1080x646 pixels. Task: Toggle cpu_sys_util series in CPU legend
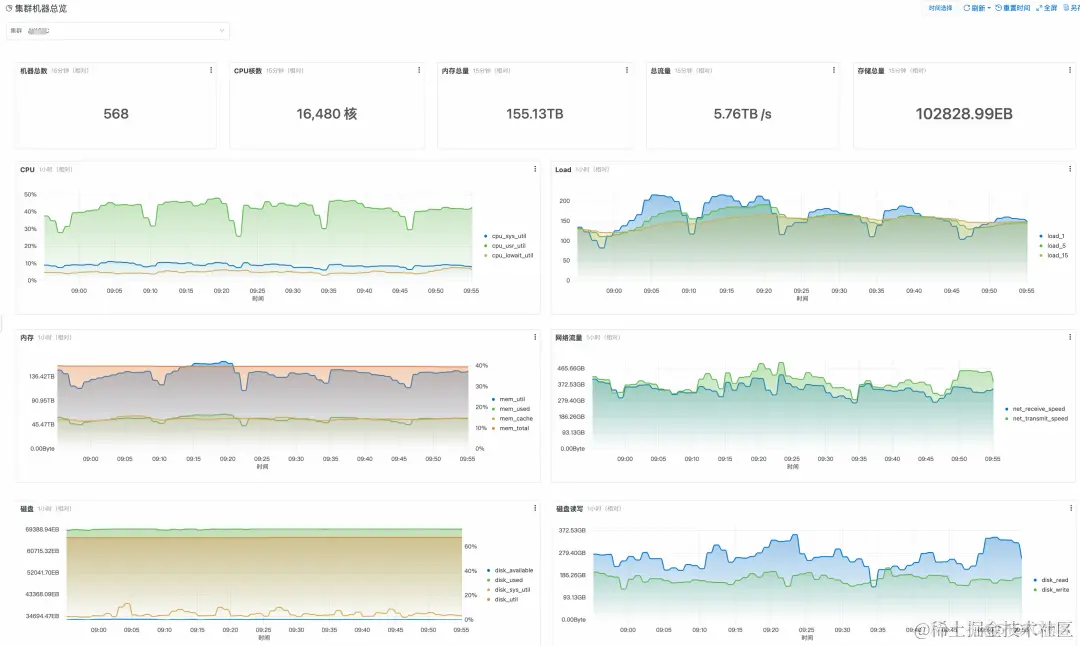505,236
